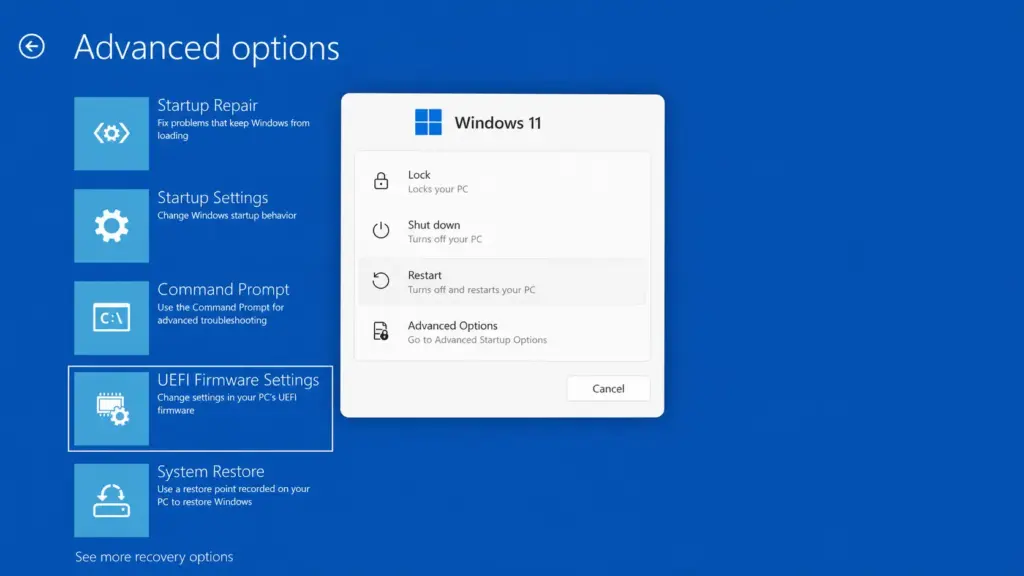Click 'Change Windows startup behavior' description

[227, 216]
